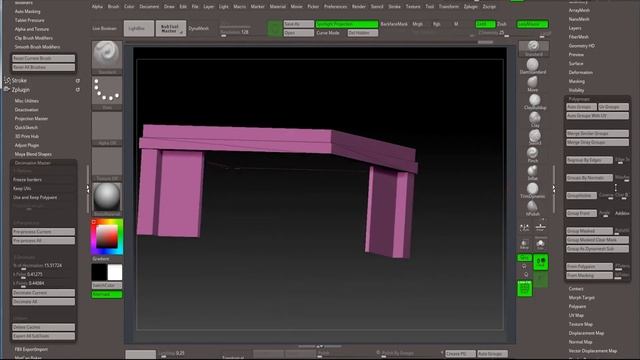Toggle the green Zadd button
Image resolution: width=640 pixels, height=360 pixels.
coord(485,24)
